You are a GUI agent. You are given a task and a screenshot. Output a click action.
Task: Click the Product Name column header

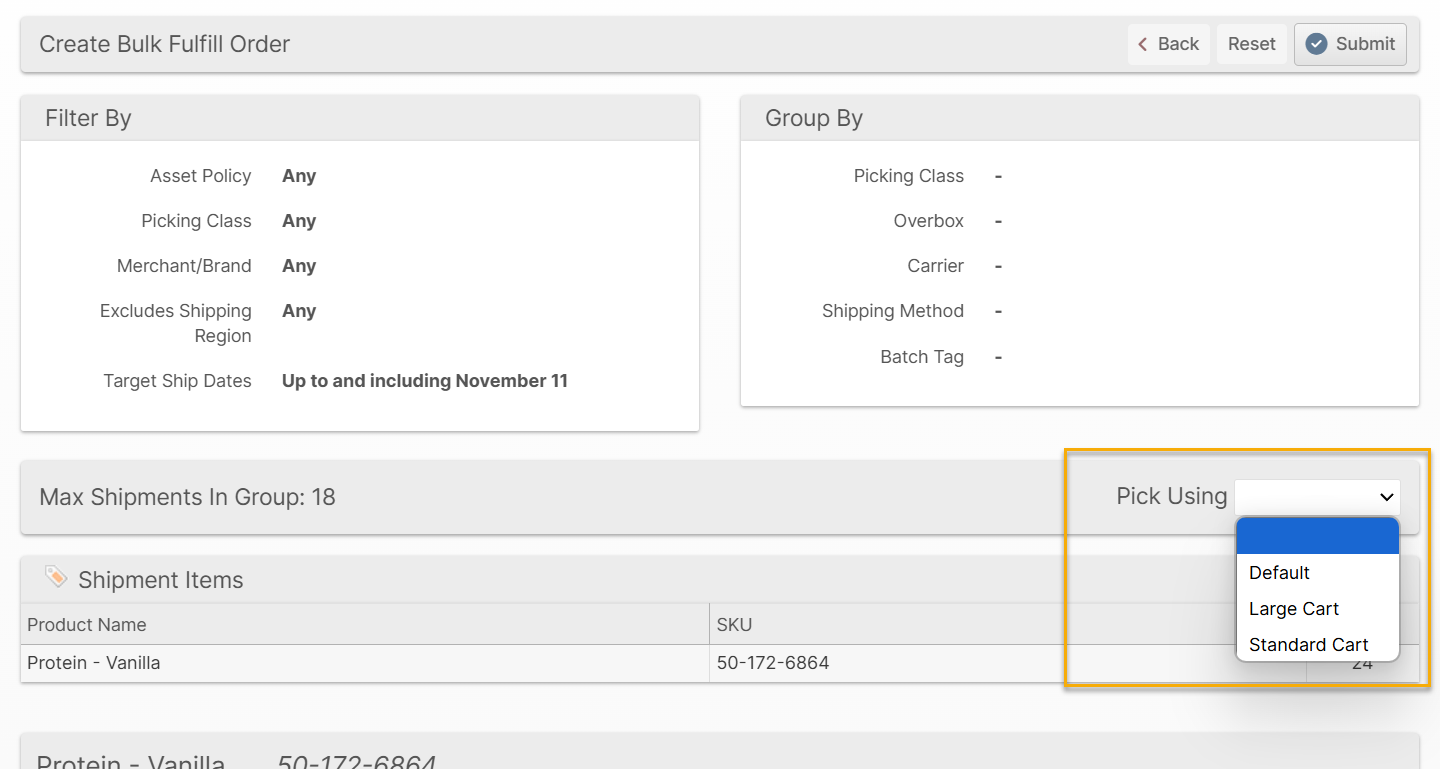(x=87, y=625)
